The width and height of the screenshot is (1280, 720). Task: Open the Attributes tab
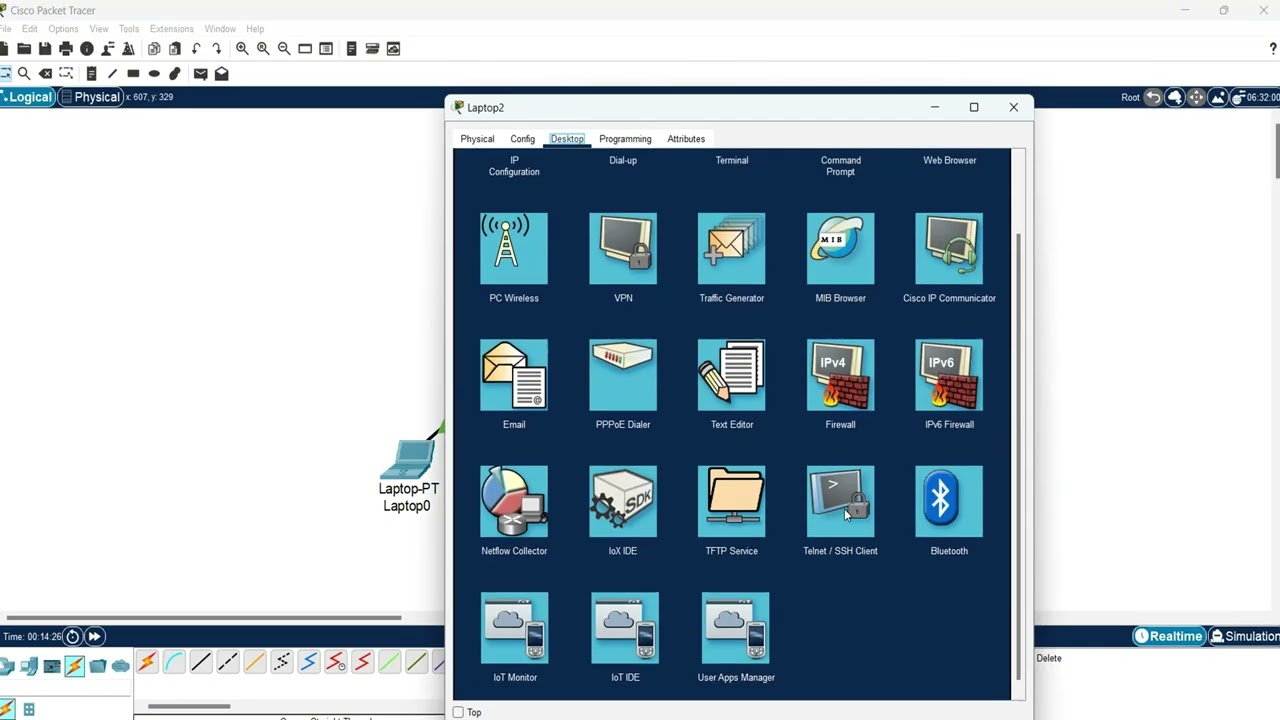pos(686,139)
